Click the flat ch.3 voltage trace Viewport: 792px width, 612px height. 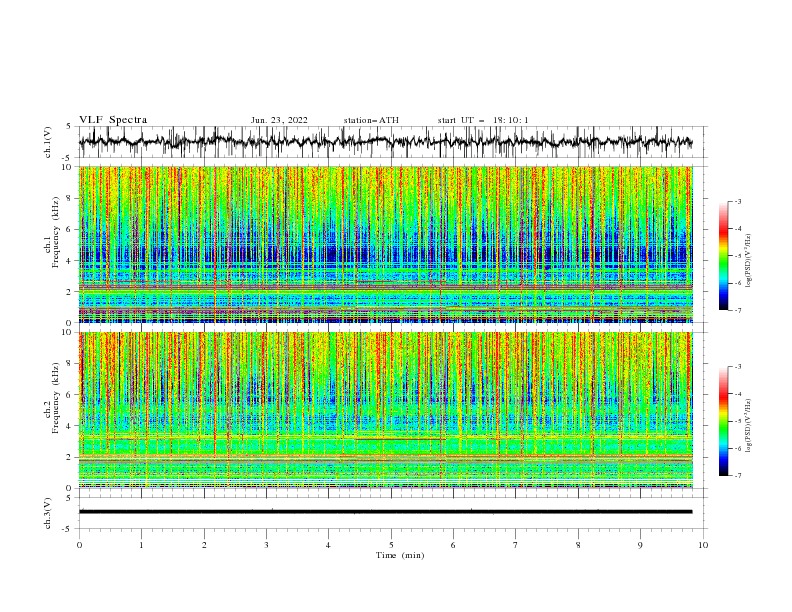click(x=386, y=512)
